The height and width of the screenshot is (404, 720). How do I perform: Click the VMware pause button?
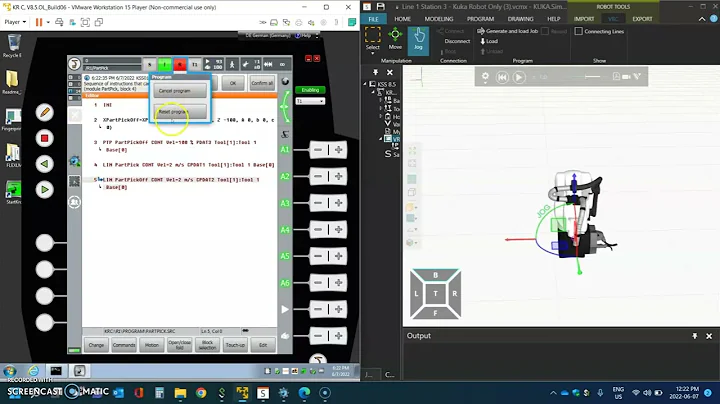point(39,22)
